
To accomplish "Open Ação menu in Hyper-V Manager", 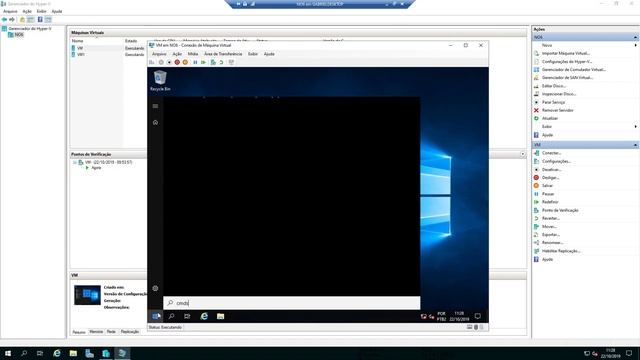I will pos(27,11).
